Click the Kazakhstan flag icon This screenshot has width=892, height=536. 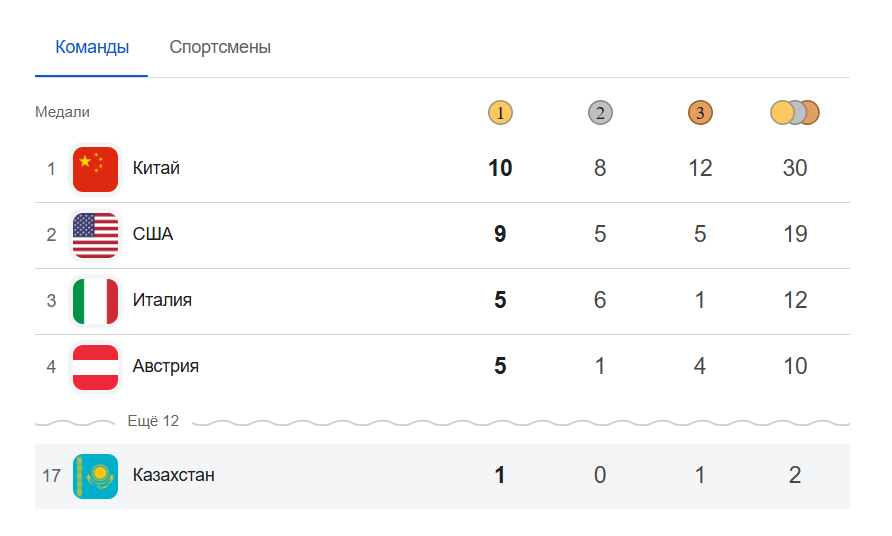96,475
